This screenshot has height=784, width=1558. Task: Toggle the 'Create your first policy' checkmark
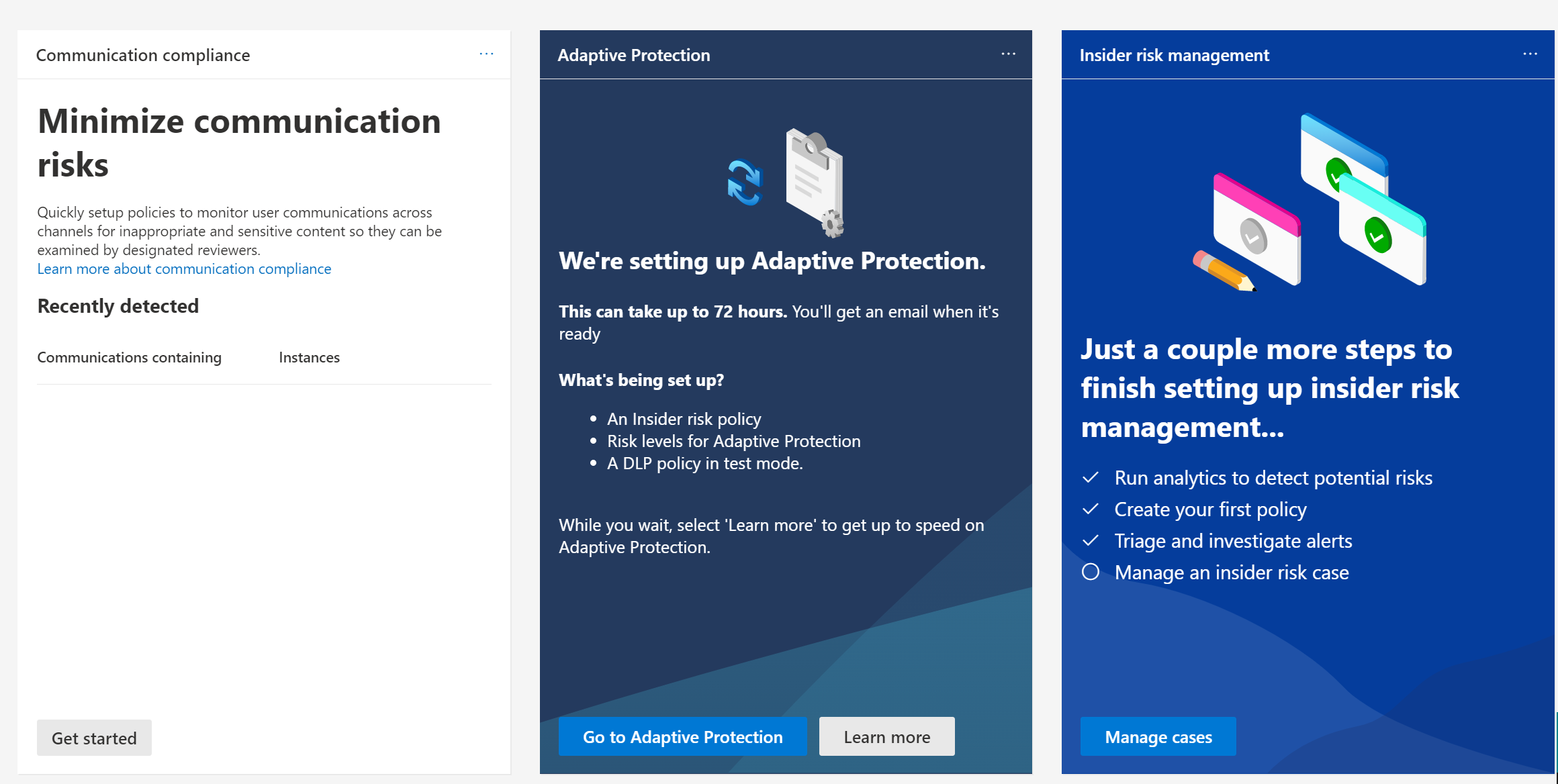coord(1091,509)
